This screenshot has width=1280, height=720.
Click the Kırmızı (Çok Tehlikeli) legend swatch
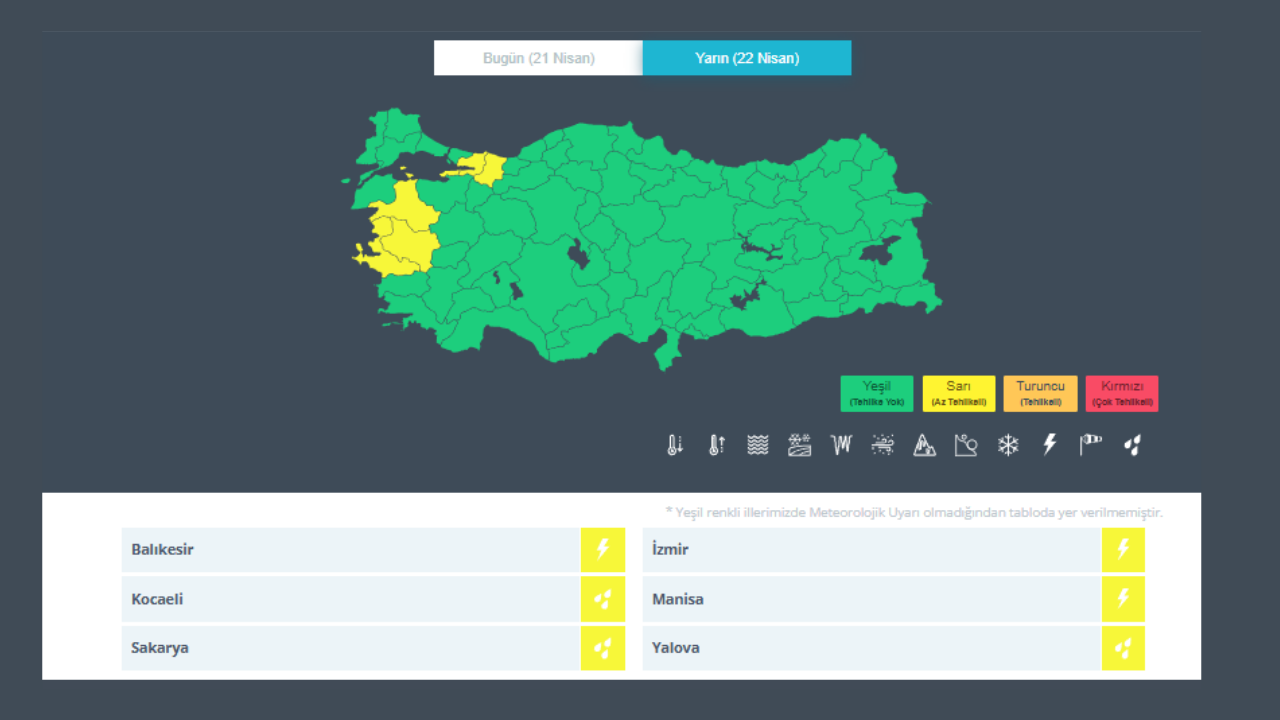tap(1121, 393)
